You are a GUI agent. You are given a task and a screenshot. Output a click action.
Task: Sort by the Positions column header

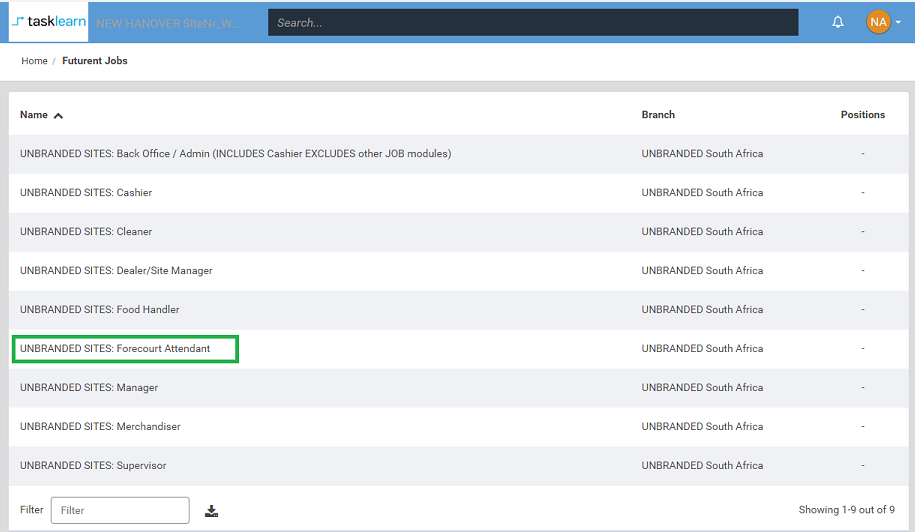click(862, 115)
